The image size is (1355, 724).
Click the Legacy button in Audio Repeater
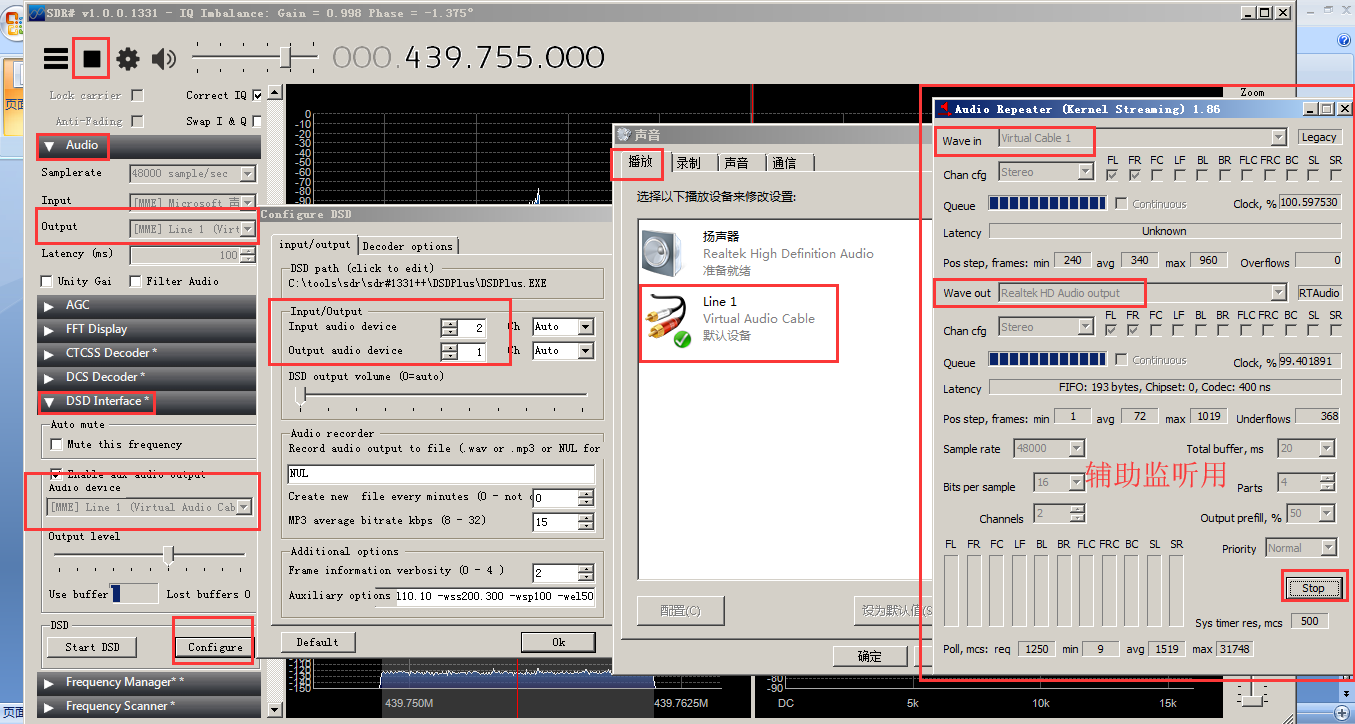click(x=1319, y=137)
